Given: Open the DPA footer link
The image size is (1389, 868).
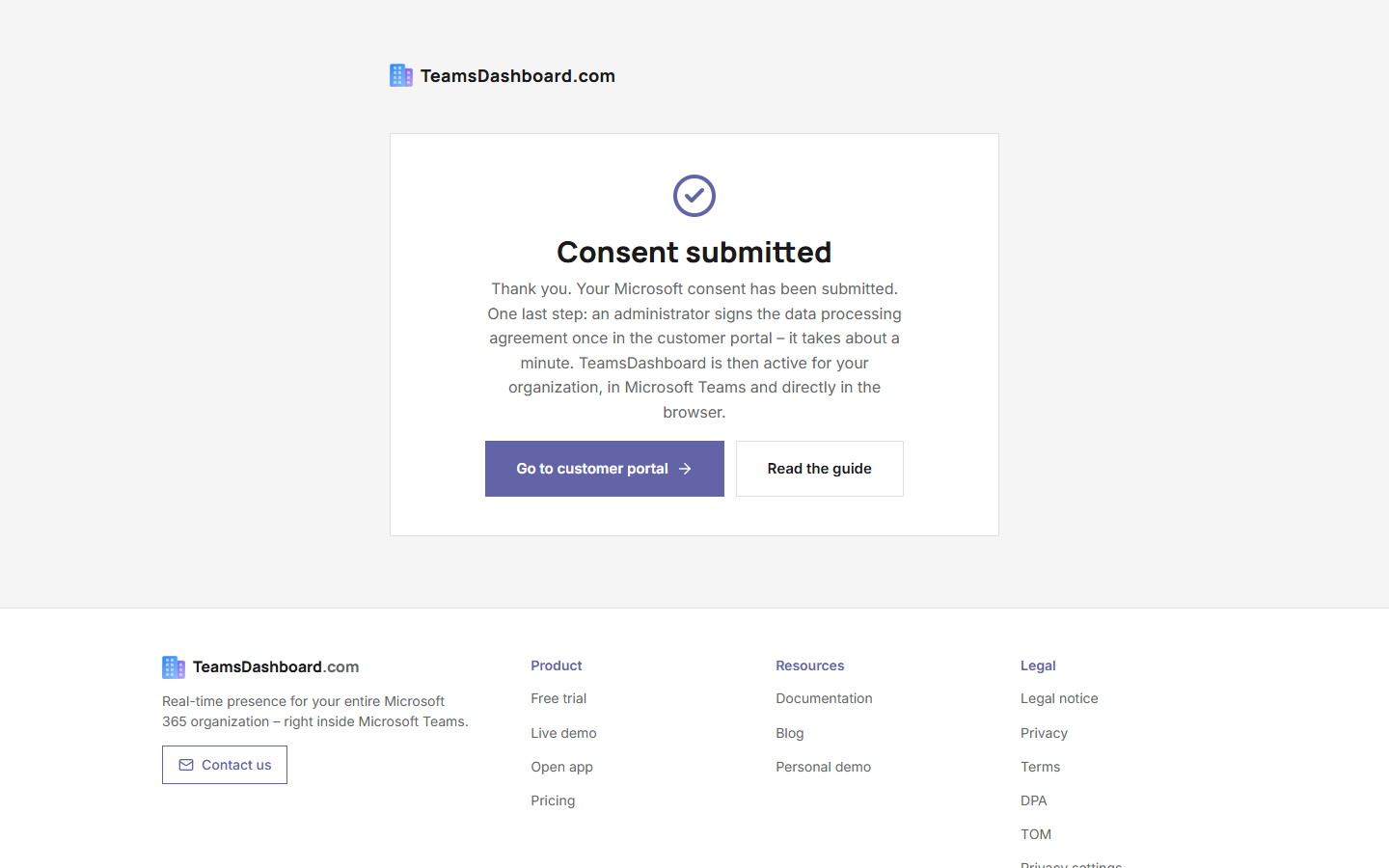Looking at the screenshot, I should [1033, 800].
